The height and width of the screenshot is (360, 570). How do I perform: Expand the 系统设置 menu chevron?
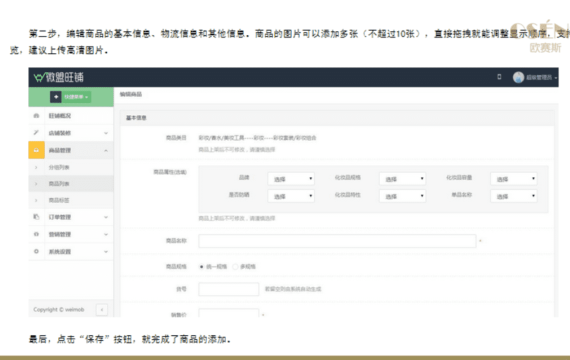point(106,252)
